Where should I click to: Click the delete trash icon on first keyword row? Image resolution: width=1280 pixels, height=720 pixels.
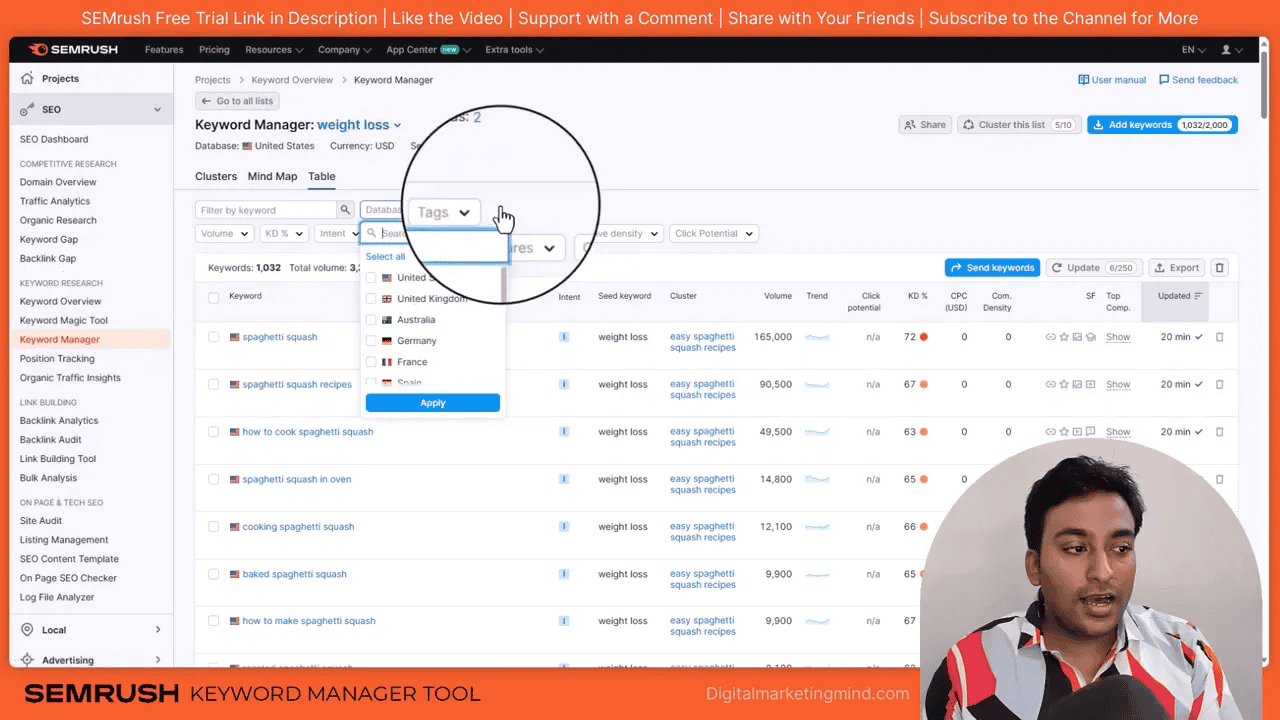1219,337
